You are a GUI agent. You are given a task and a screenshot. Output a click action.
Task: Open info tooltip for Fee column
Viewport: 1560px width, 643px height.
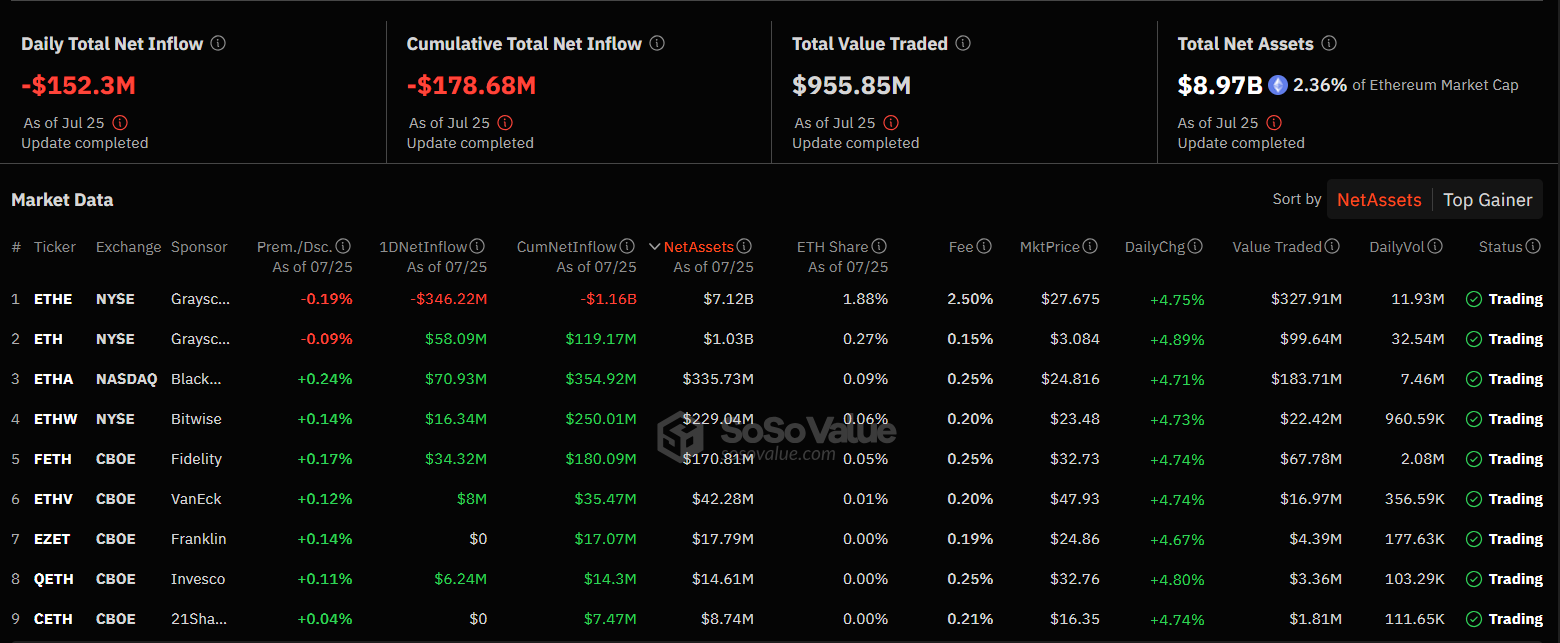(984, 246)
